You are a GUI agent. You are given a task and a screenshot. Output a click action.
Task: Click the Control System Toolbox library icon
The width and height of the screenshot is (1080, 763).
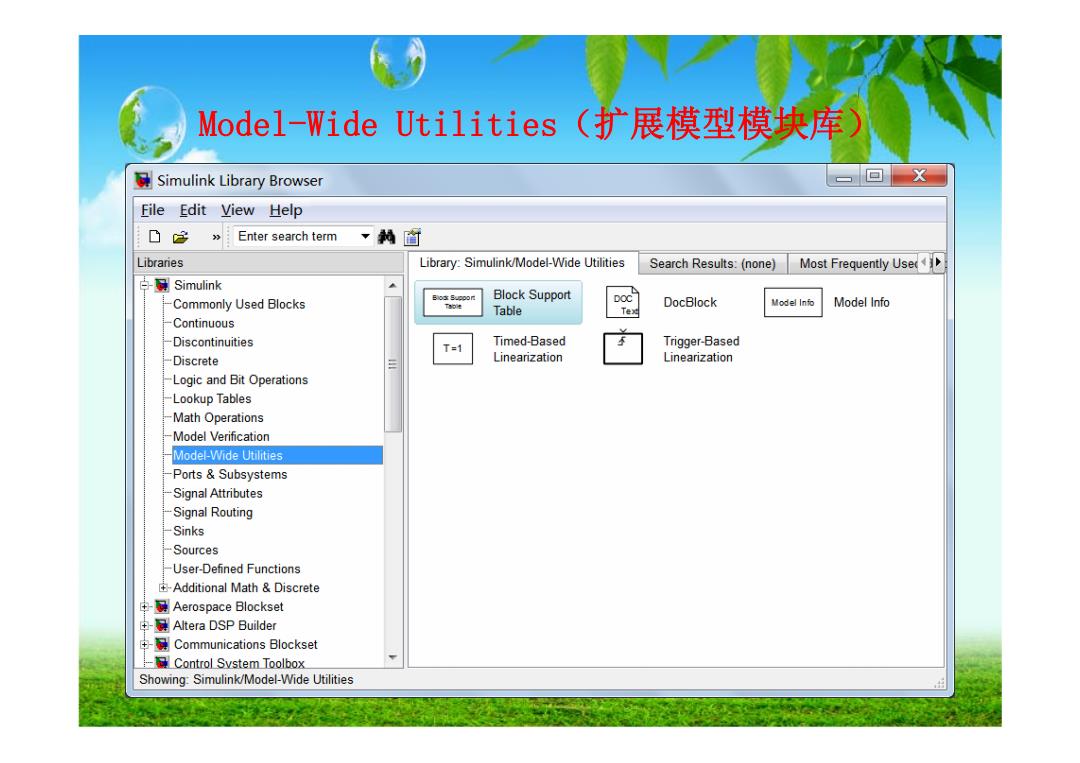pyautogui.click(x=162, y=662)
